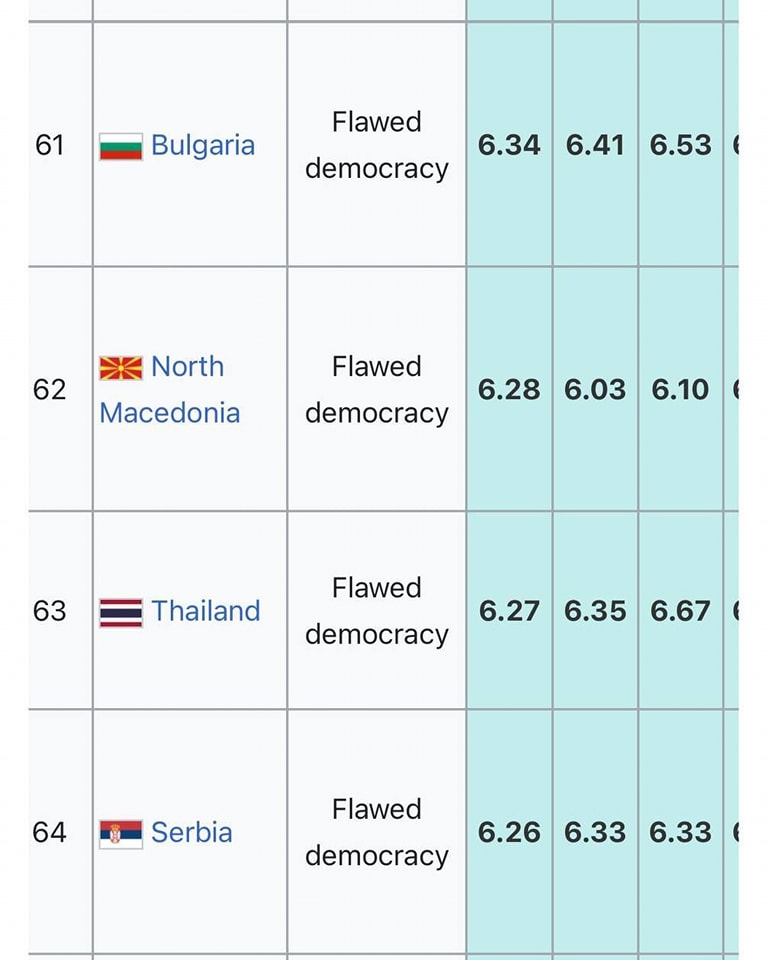The height and width of the screenshot is (960, 768).
Task: Select Serbia's 6.26 score cell
Action: pyautogui.click(x=509, y=832)
